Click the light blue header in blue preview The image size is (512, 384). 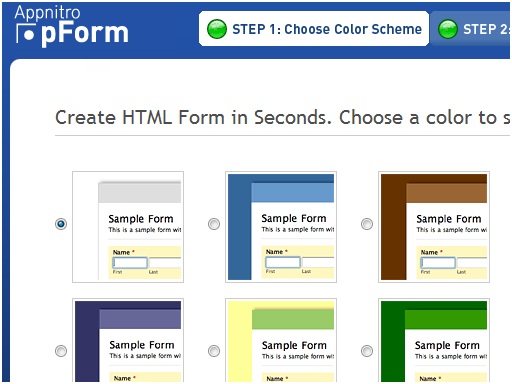tap(292, 193)
